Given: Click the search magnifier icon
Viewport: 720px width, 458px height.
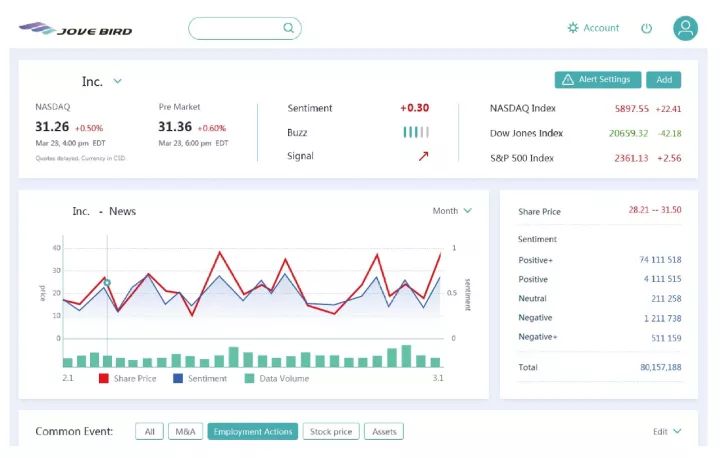Looking at the screenshot, I should 289,28.
